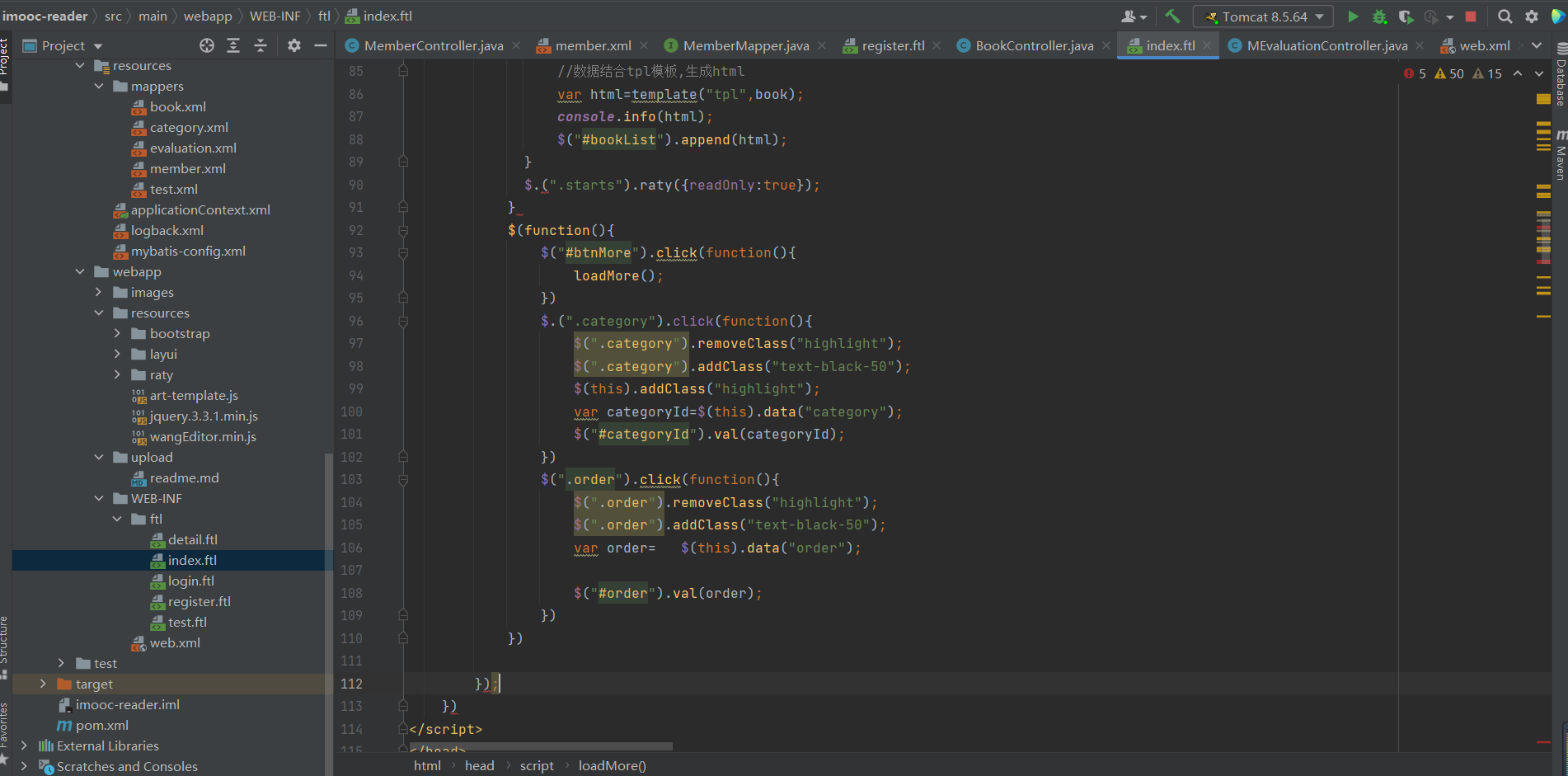Click Collapse All icon in Project panel
The image size is (1568, 776).
pyautogui.click(x=261, y=45)
